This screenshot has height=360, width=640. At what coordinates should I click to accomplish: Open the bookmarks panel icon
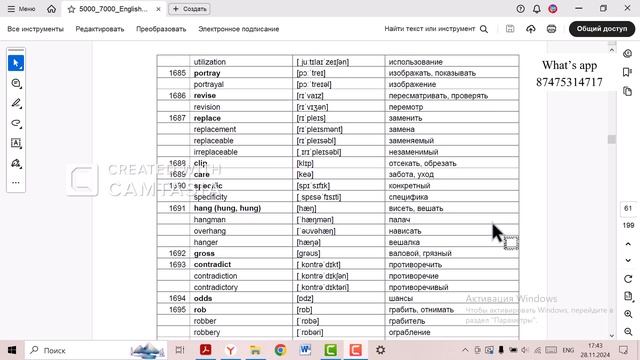pyautogui.click(x=628, y=72)
